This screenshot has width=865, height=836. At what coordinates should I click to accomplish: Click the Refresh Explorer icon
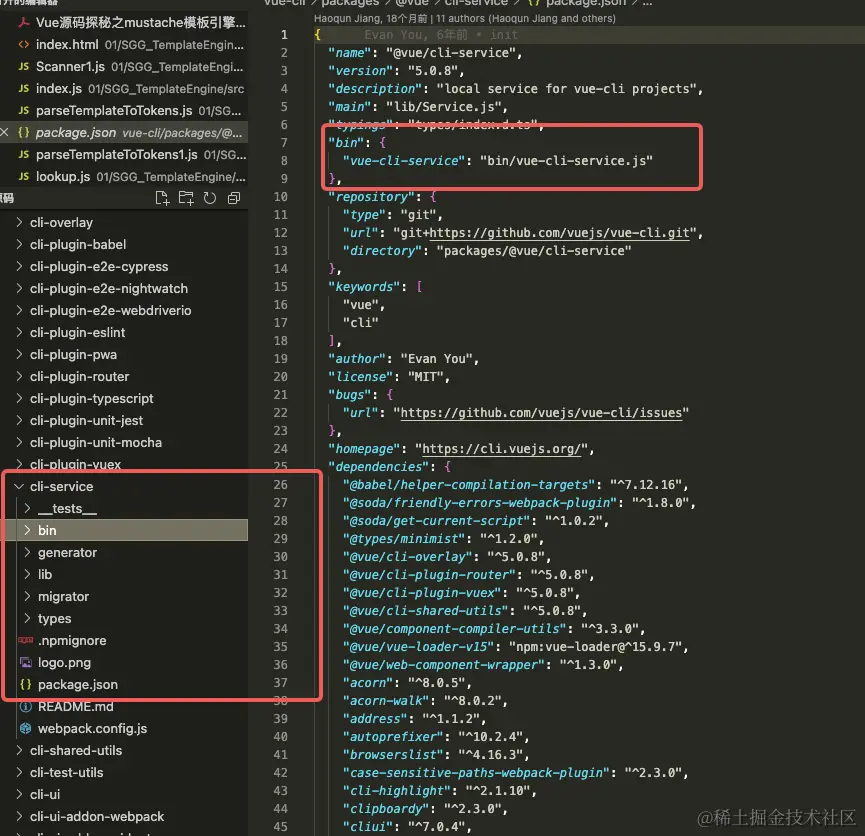point(210,198)
